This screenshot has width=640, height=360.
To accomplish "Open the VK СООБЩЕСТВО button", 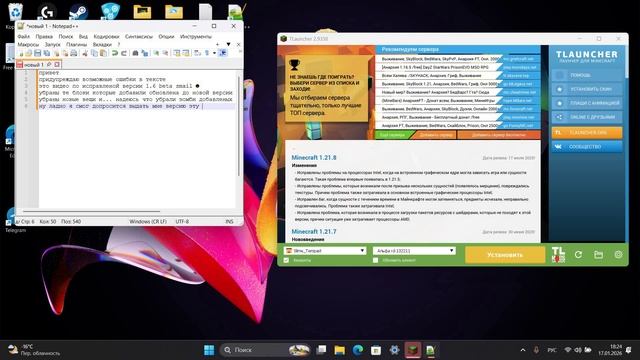I will (x=587, y=147).
